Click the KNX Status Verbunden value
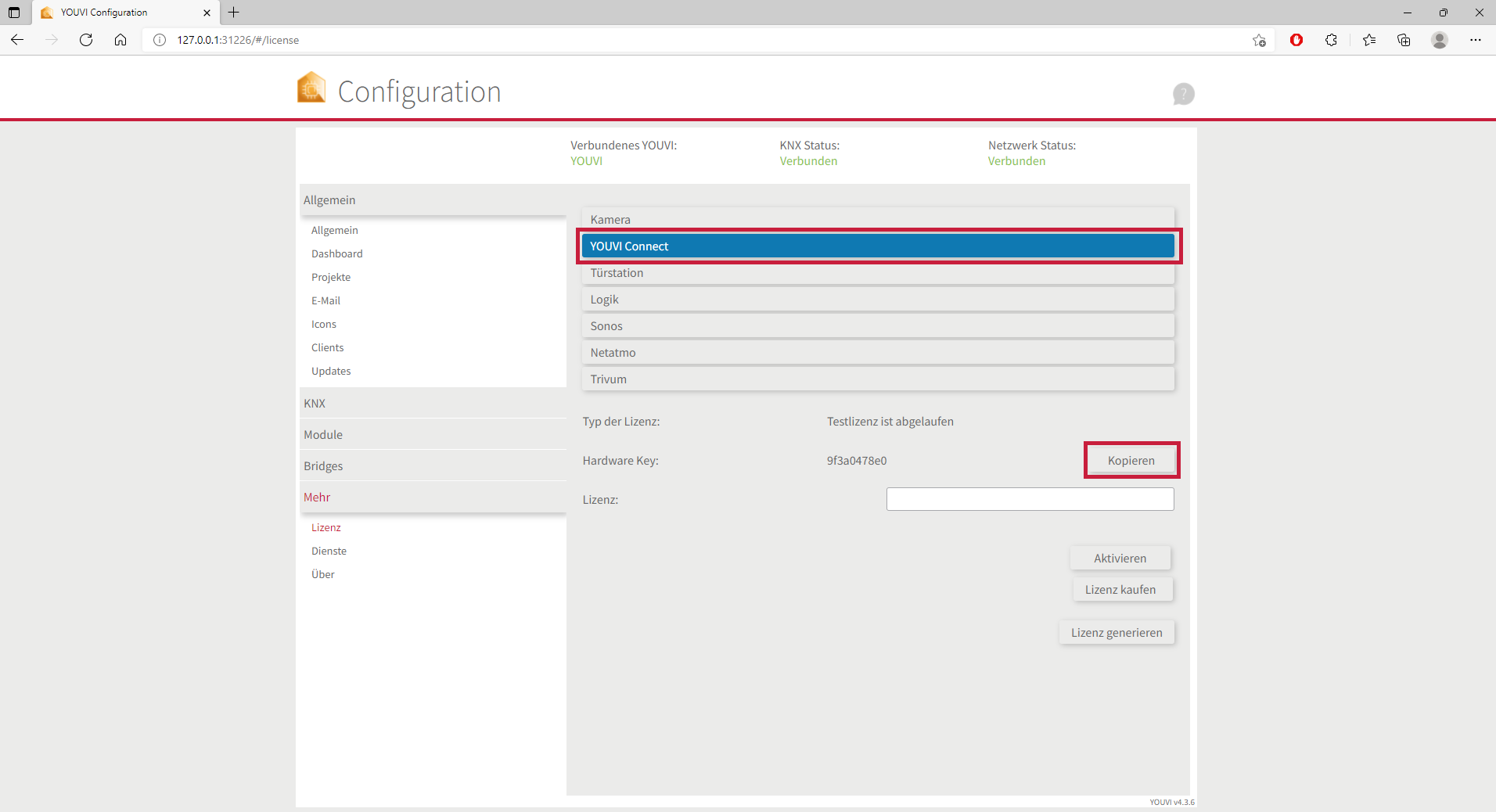The height and width of the screenshot is (812, 1496). [x=808, y=161]
